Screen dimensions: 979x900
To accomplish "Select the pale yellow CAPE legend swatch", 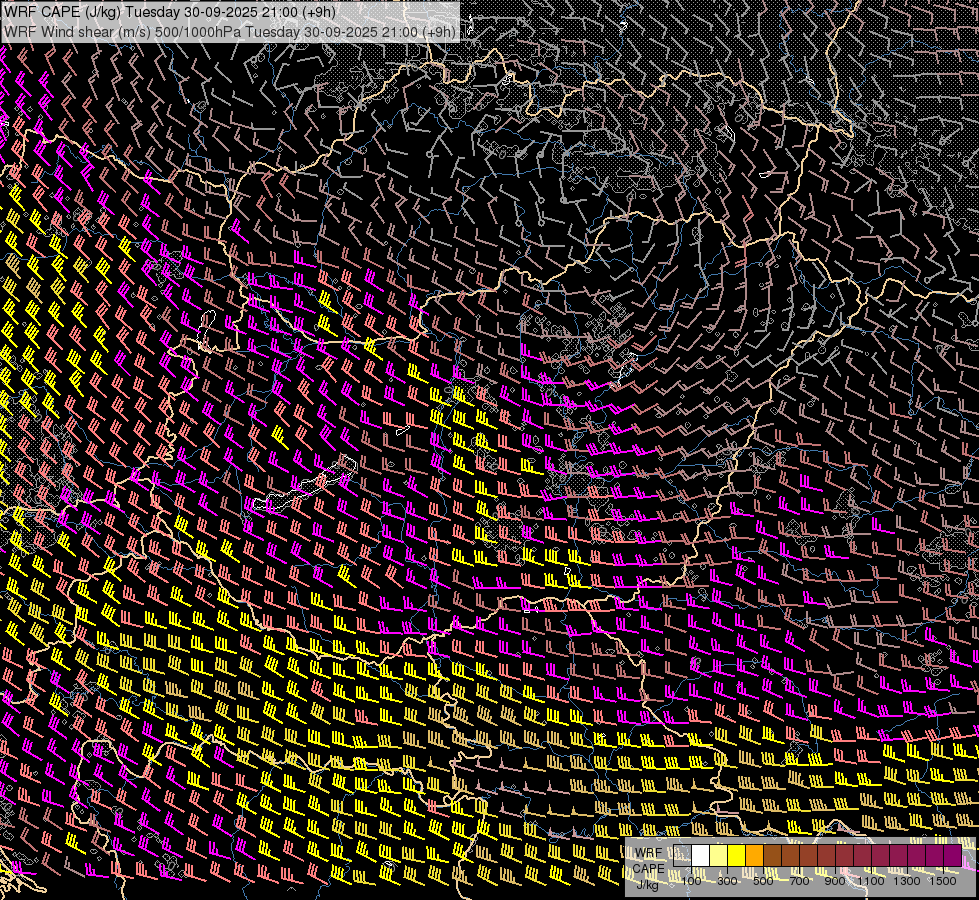I will coord(719,855).
